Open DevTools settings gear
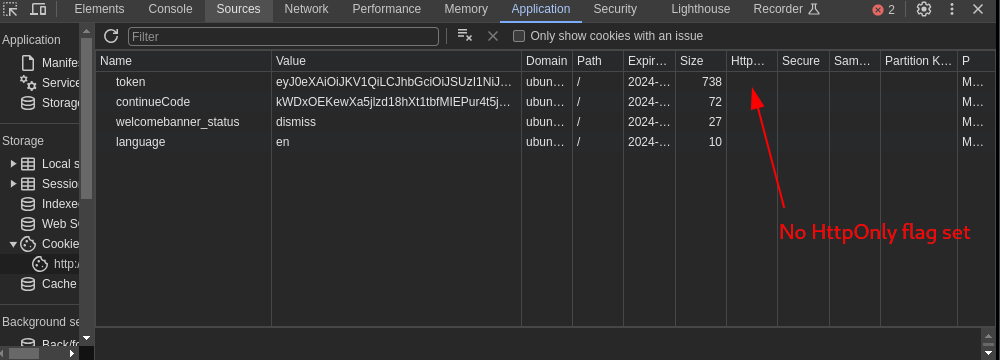The height and width of the screenshot is (360, 1000). (x=923, y=9)
